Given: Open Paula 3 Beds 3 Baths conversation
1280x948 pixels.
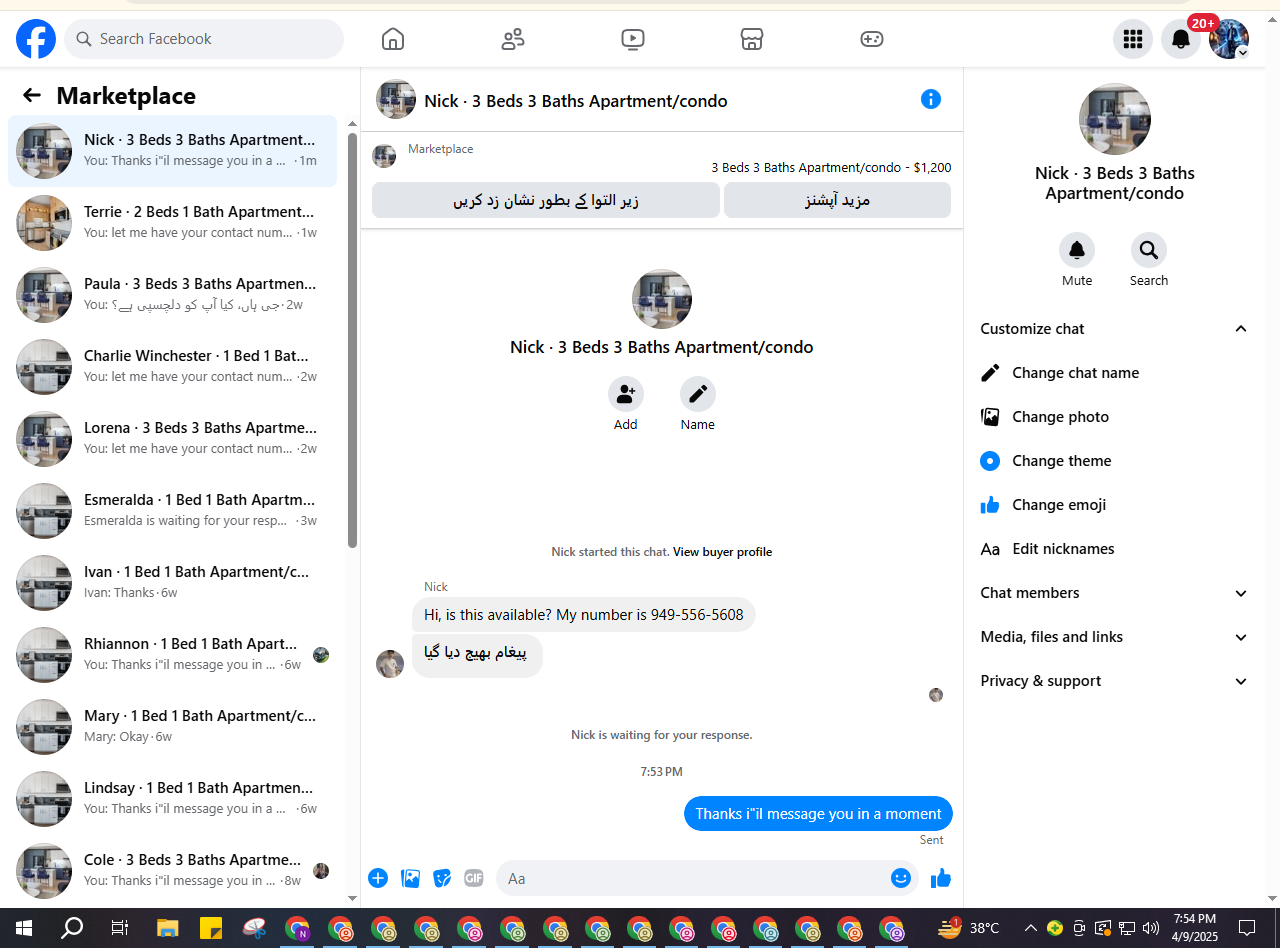Looking at the screenshot, I should (x=173, y=295).
